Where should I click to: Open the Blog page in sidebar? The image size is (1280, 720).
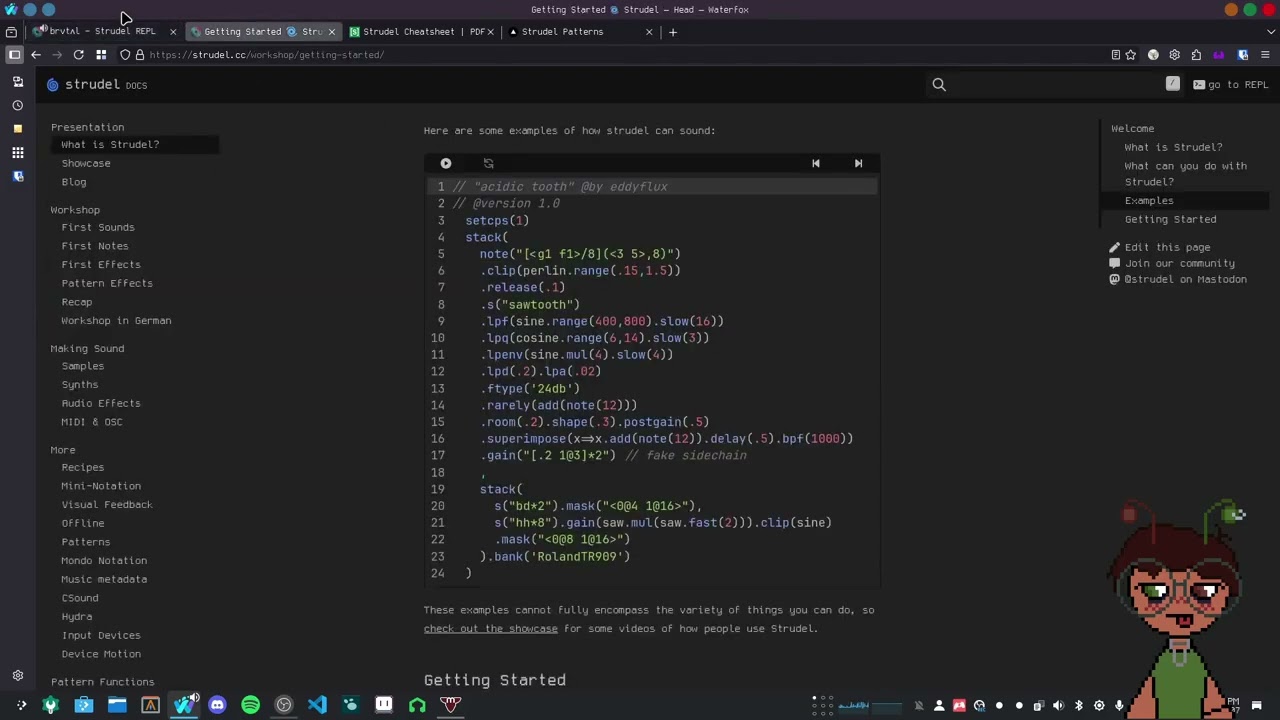pos(74,182)
